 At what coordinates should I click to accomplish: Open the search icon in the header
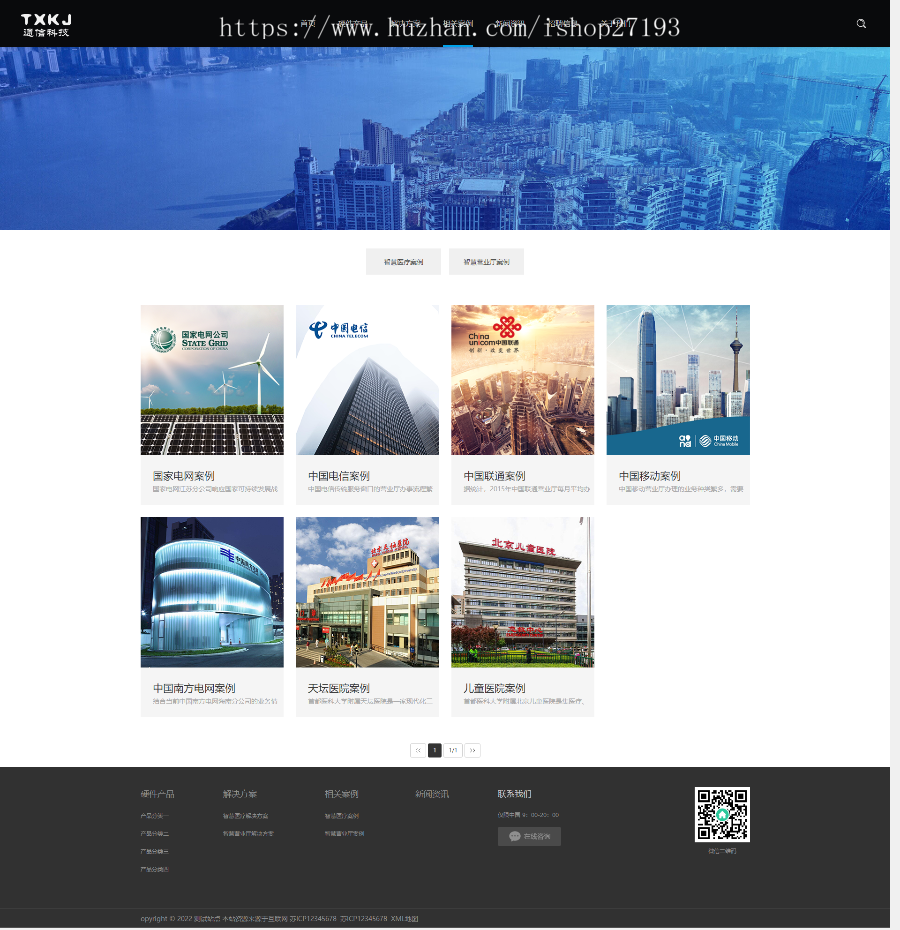click(861, 24)
